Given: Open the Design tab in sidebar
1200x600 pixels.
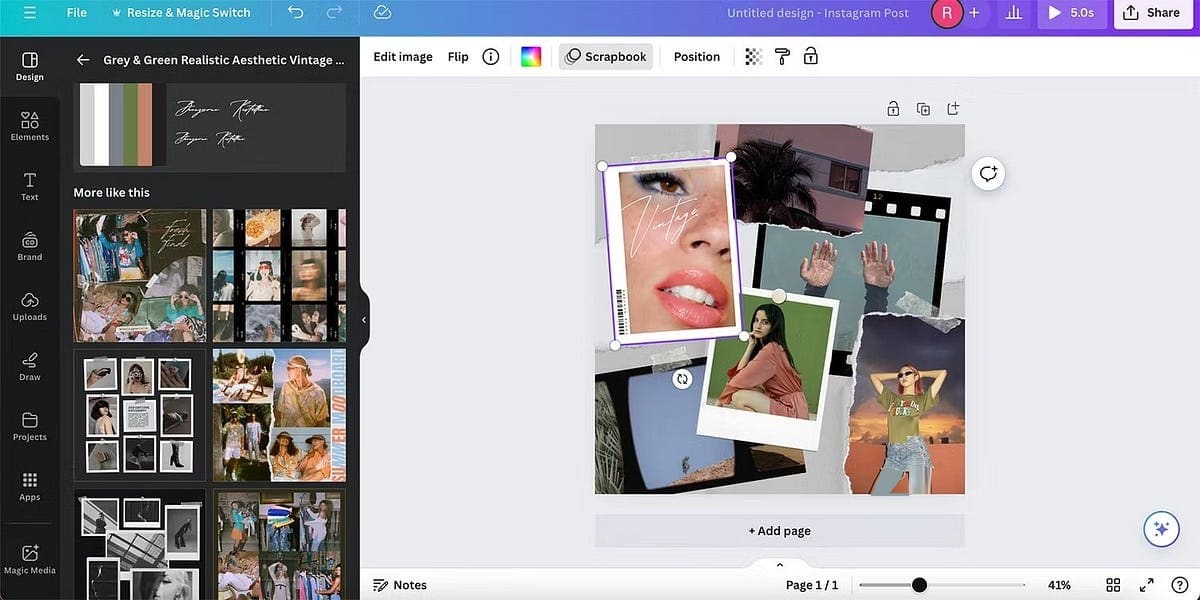Looking at the screenshot, I should [x=30, y=67].
